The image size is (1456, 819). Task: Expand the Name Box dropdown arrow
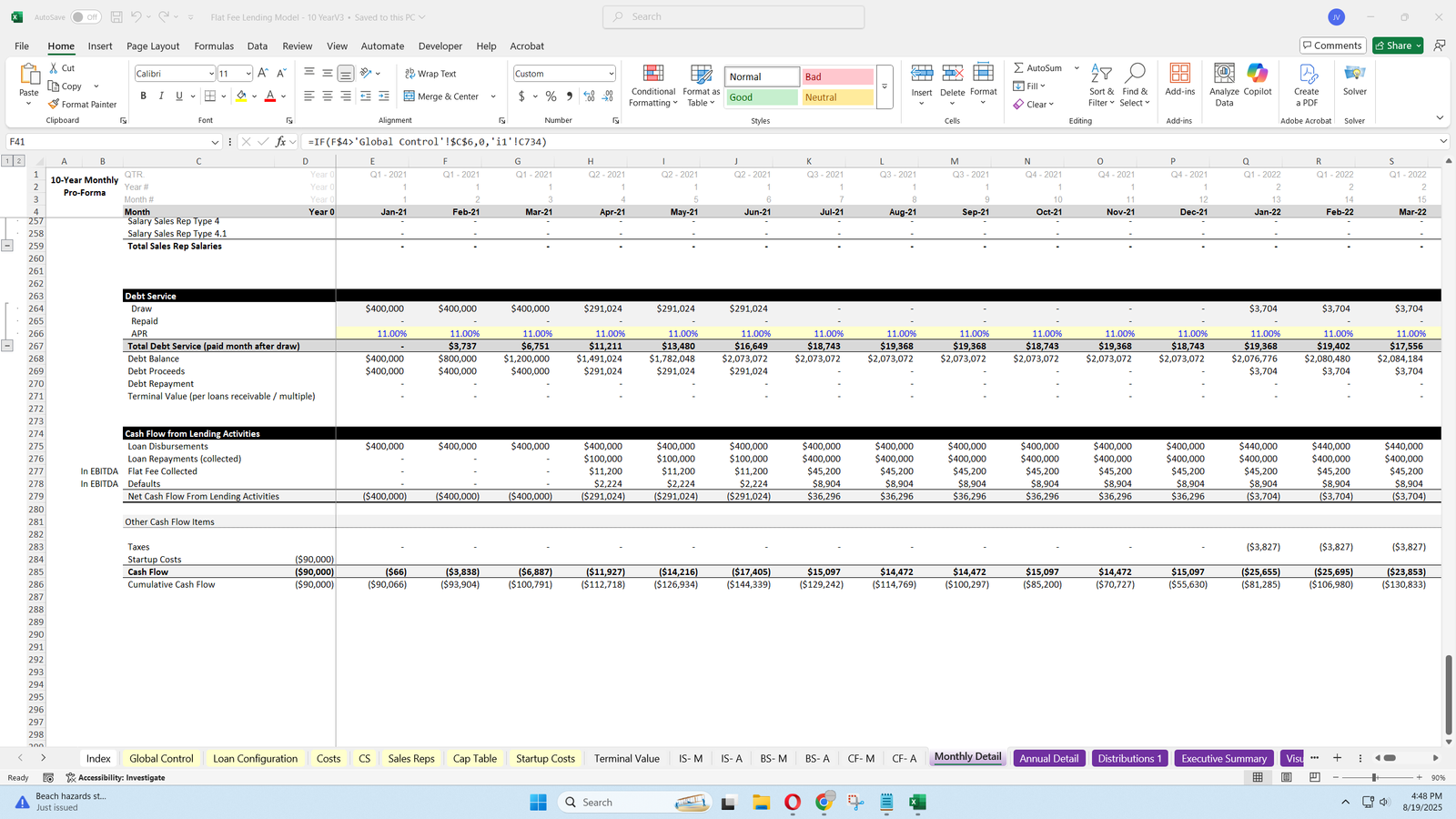click(x=215, y=142)
